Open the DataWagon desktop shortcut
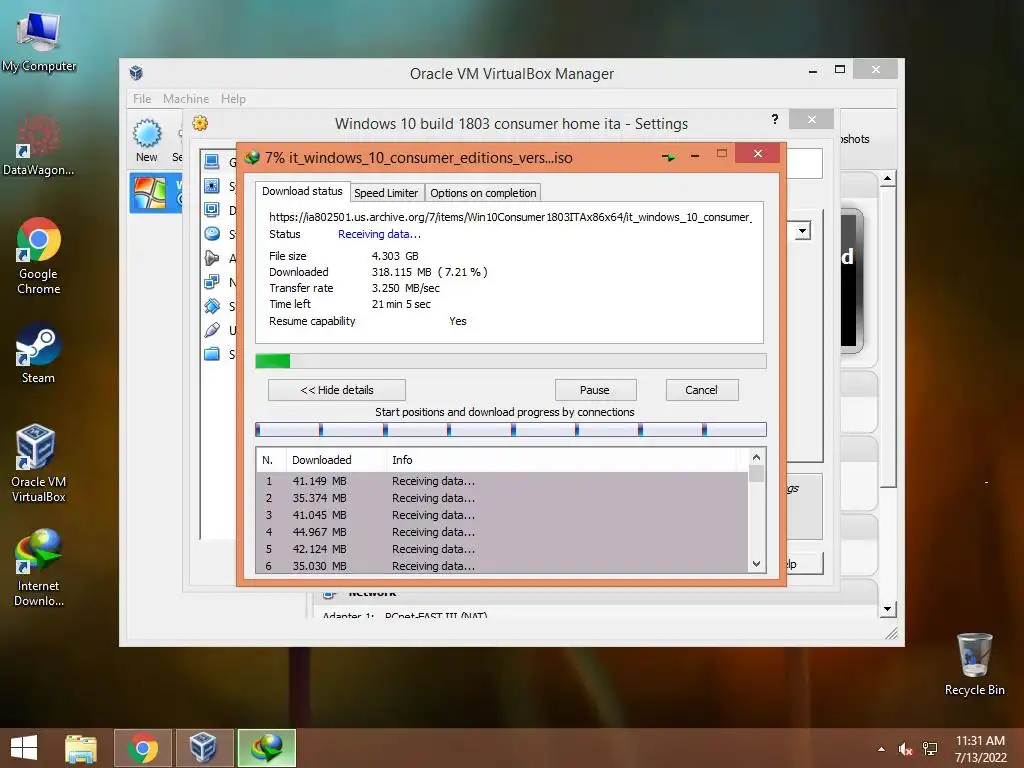 [x=38, y=145]
